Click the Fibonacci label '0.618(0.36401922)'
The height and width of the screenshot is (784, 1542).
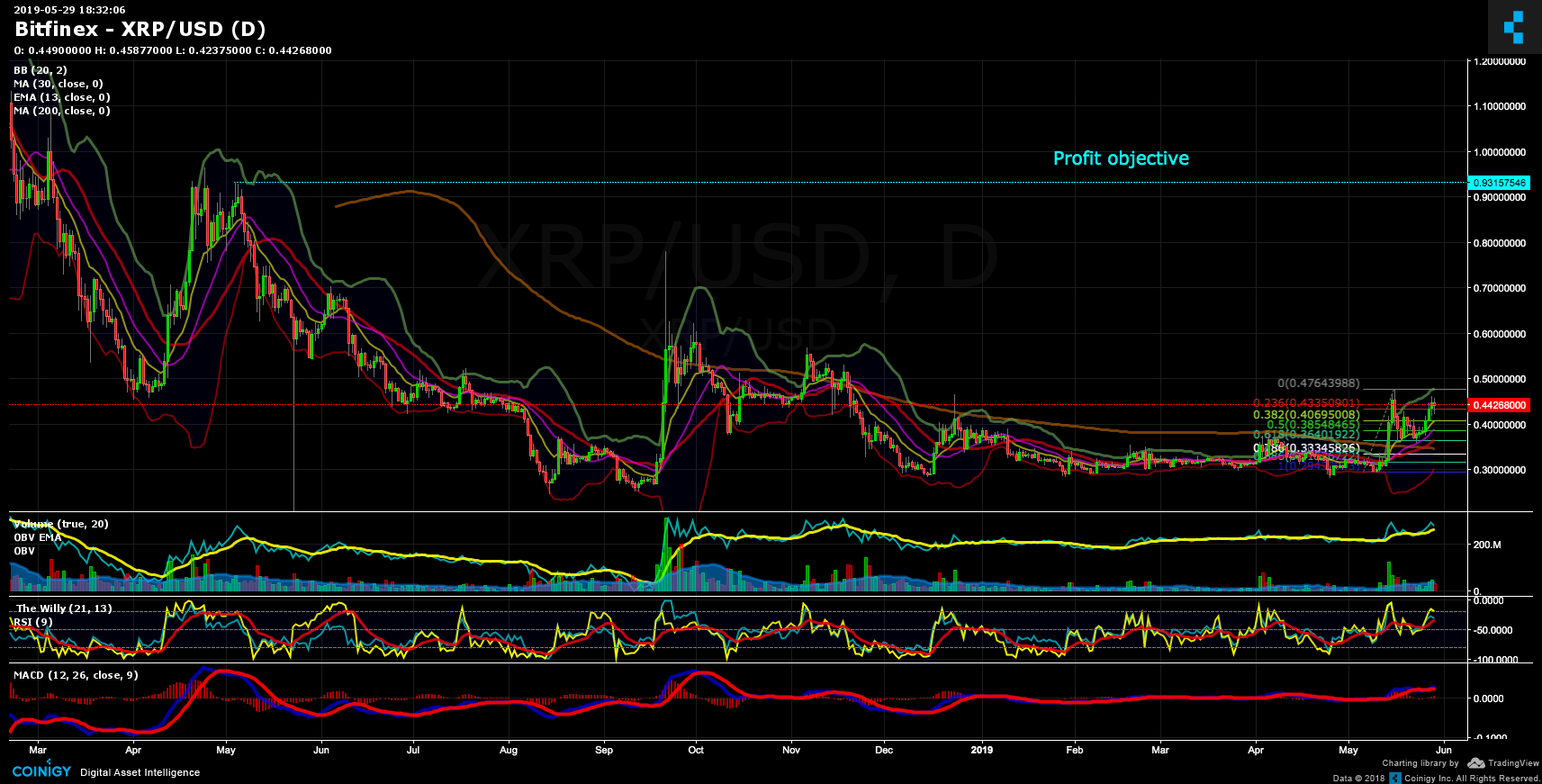(x=1306, y=435)
